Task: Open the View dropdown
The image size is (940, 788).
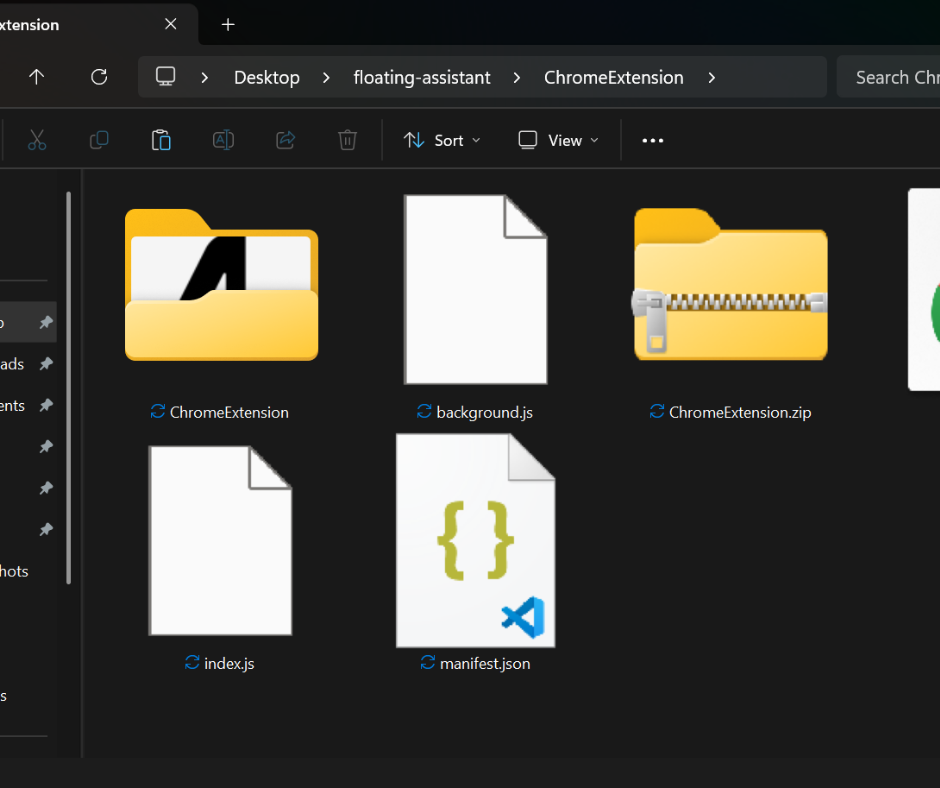Action: point(557,140)
